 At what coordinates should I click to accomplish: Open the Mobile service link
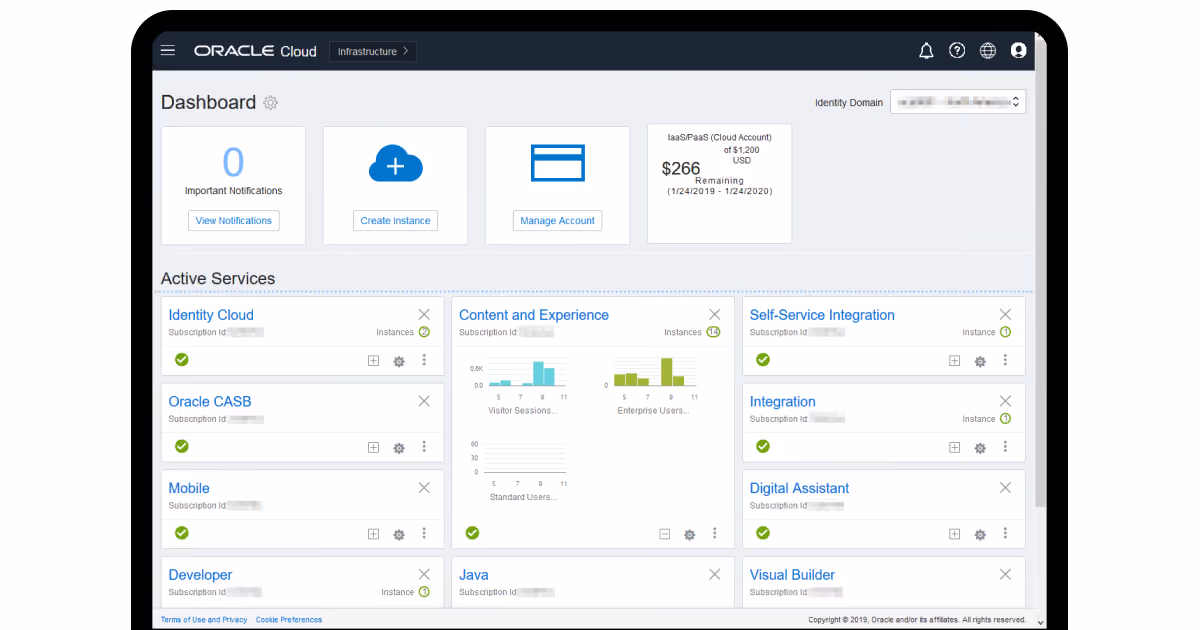[x=189, y=488]
